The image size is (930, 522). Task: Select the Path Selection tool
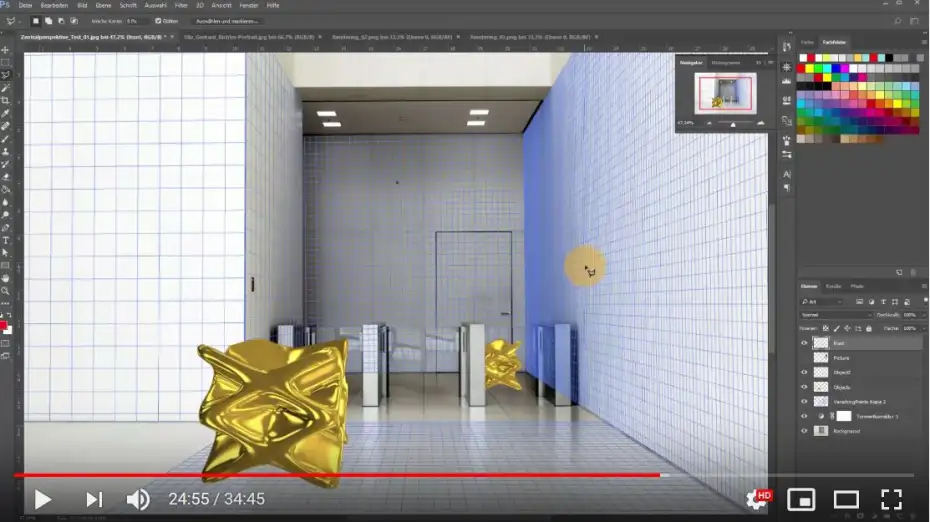click(5, 253)
